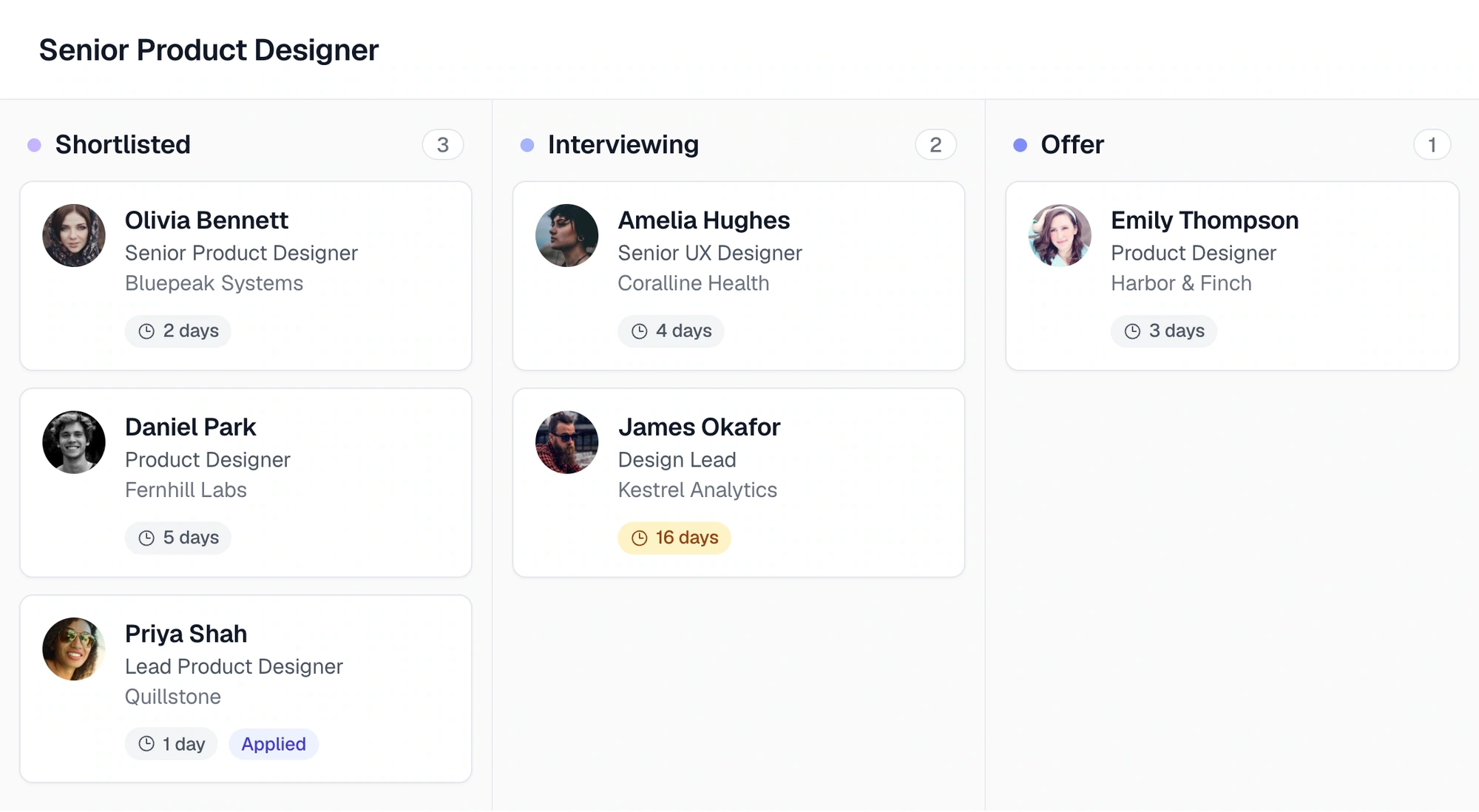The height and width of the screenshot is (812, 1479).
Task: Click the amber clock icon on James Okafor's card
Action: [x=640, y=538]
